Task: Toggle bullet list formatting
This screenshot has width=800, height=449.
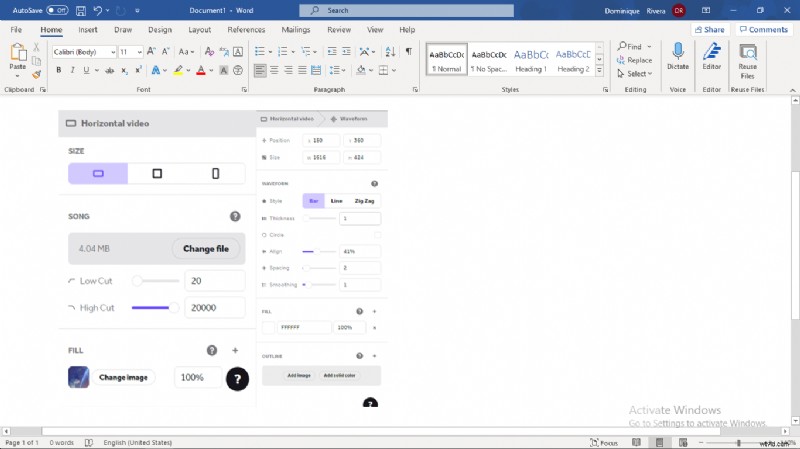Action: [259, 51]
